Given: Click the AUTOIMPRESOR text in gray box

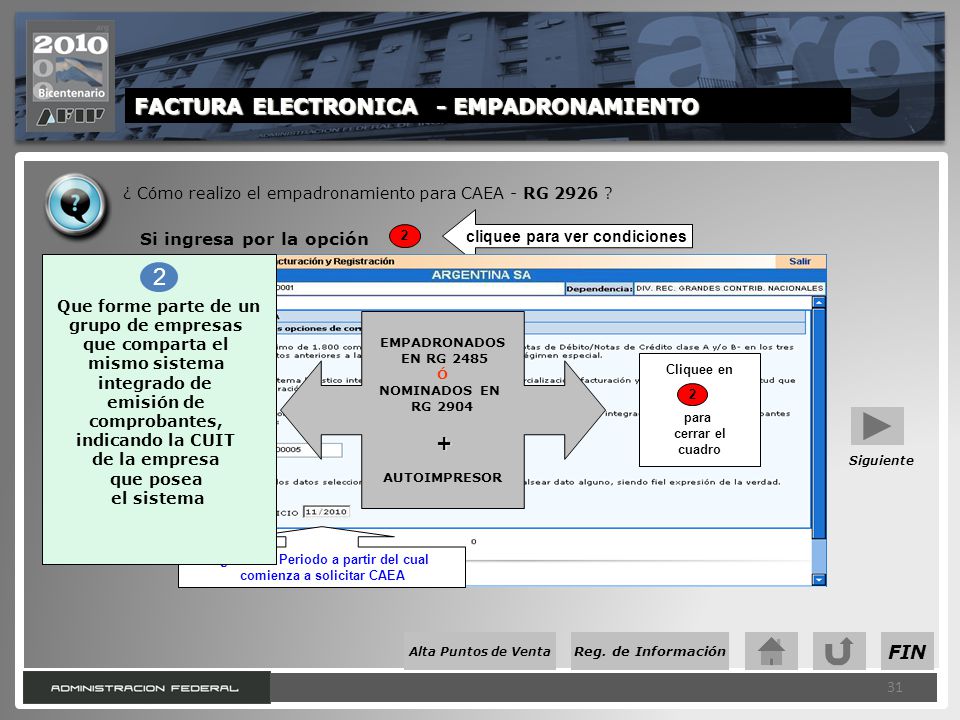Looking at the screenshot, I should [443, 478].
